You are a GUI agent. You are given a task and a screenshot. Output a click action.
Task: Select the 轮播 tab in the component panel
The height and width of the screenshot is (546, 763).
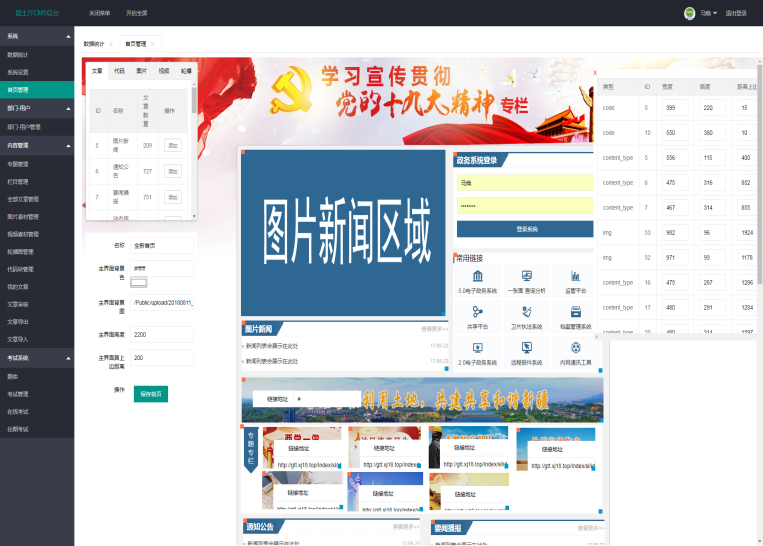(186, 71)
